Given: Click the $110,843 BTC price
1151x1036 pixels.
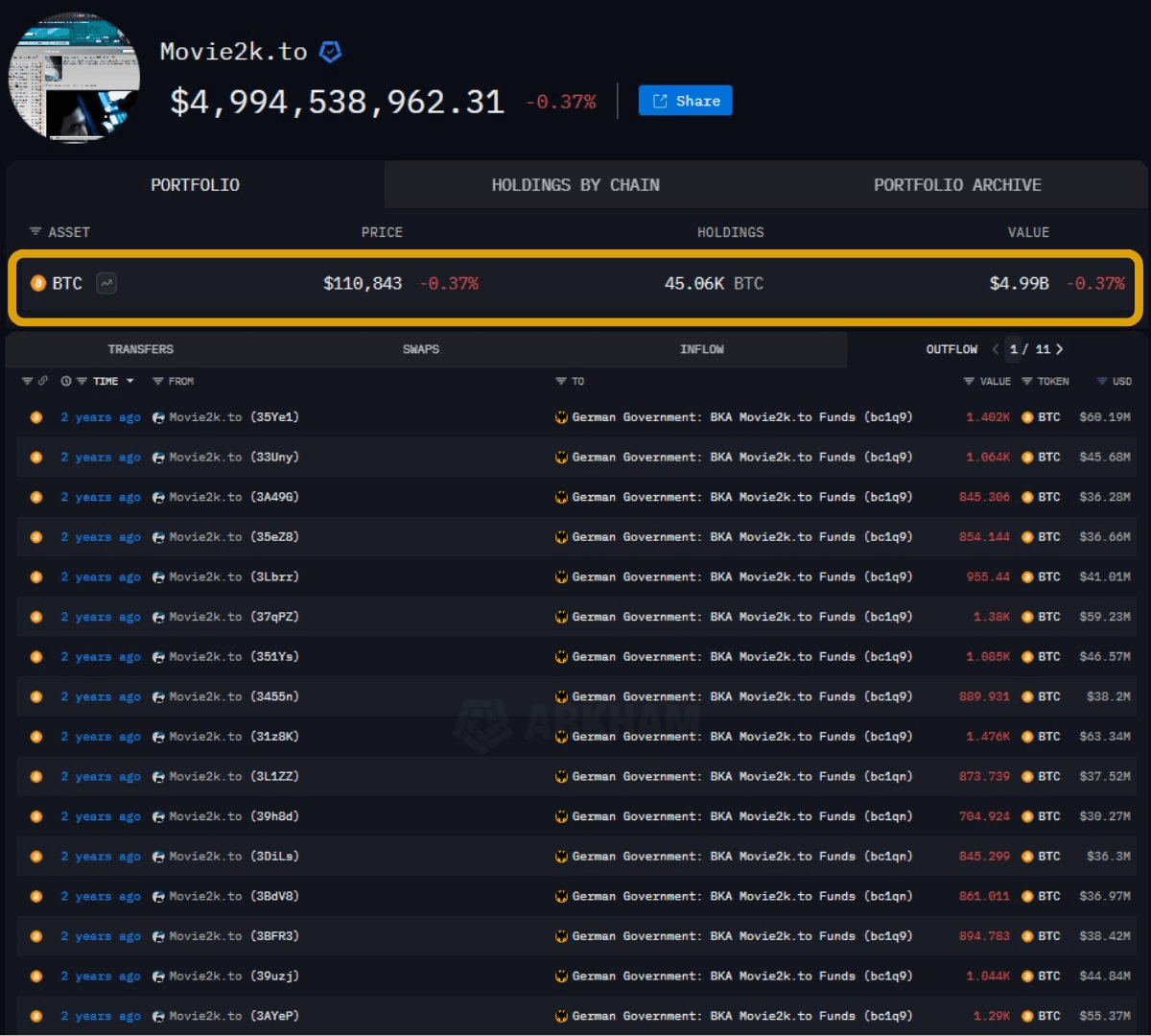Looking at the screenshot, I should pyautogui.click(x=363, y=283).
